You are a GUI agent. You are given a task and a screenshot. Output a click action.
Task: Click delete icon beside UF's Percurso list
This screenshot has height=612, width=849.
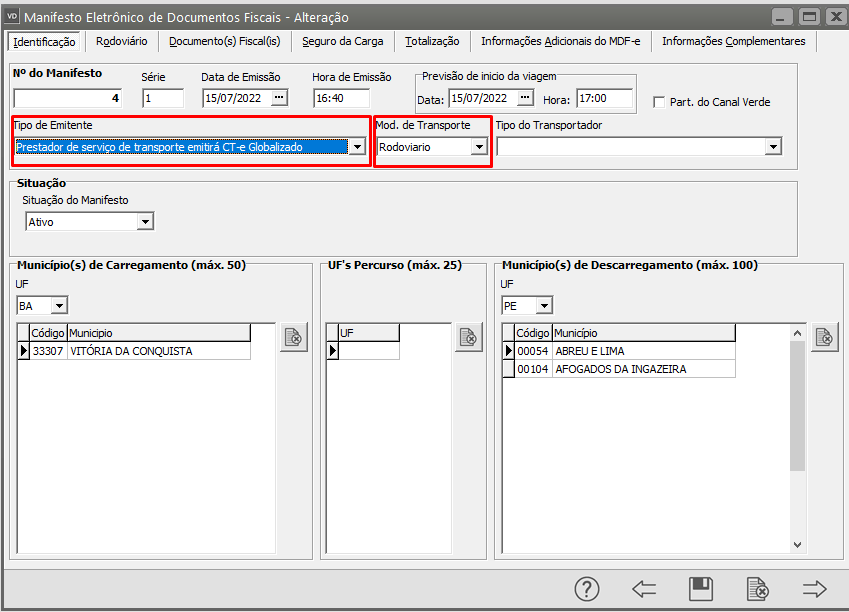point(468,338)
